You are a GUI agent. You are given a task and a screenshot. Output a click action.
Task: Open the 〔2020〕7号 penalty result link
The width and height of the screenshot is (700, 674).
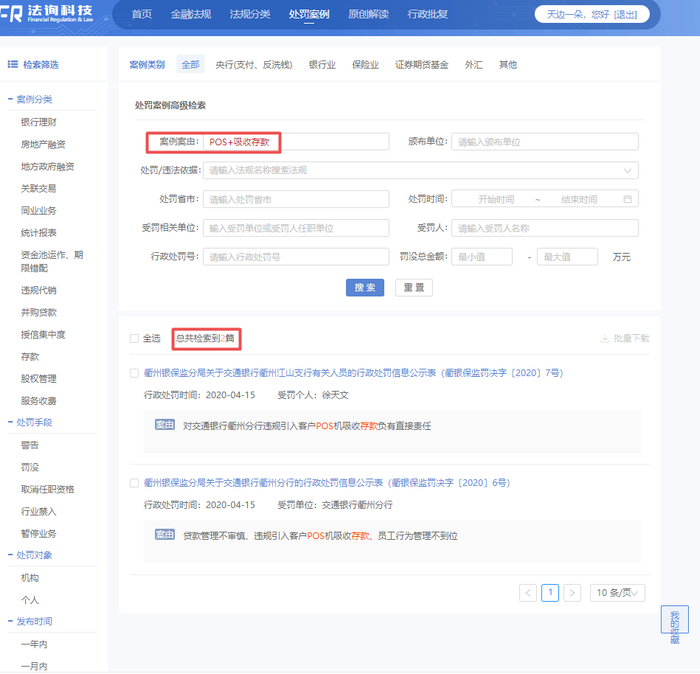click(x=354, y=373)
